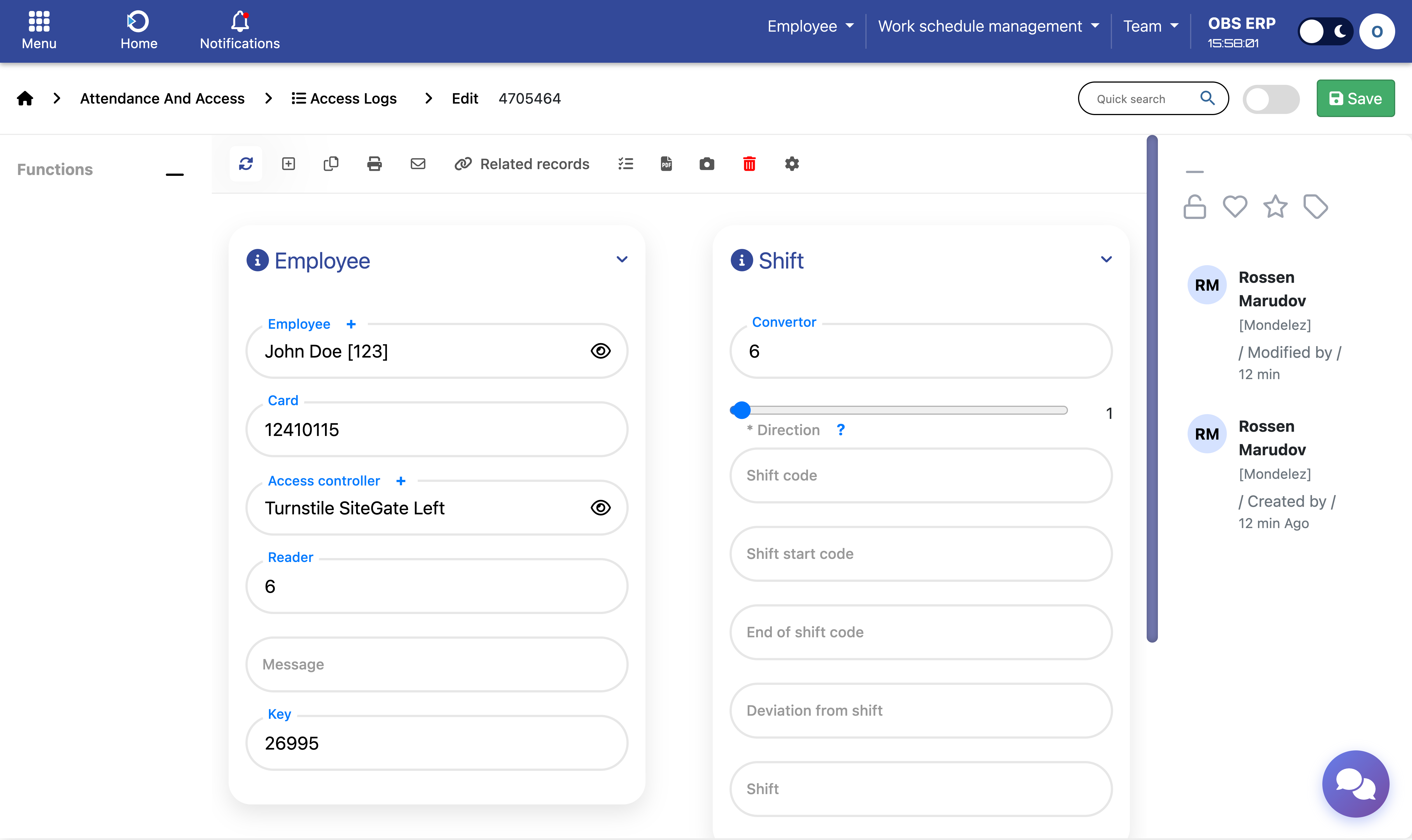Click the gear settings icon in toolbar
This screenshot has width=1412, height=840.
(792, 164)
